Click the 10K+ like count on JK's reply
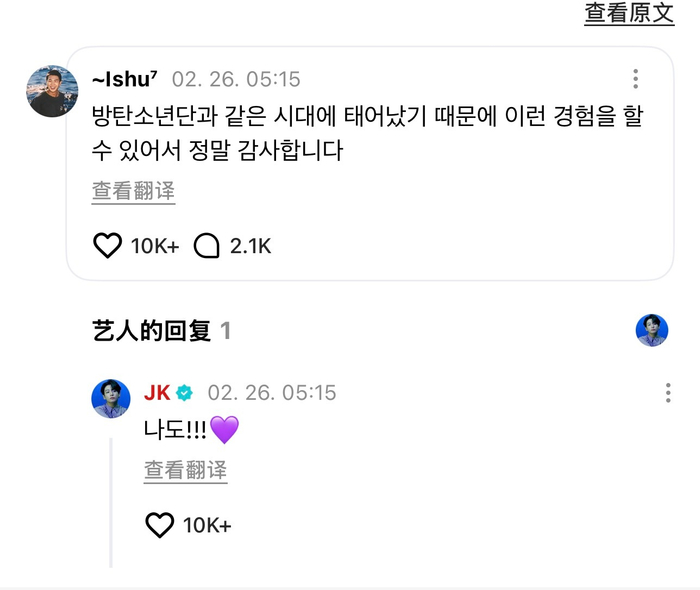The image size is (700, 590). [207, 525]
